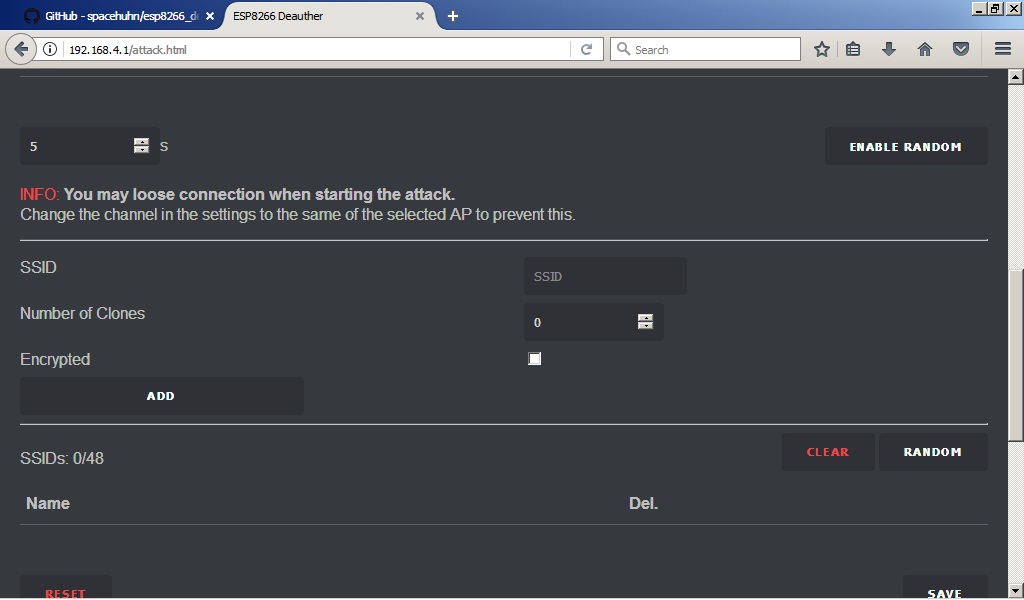Reload the page with refresh icon
The width and height of the screenshot is (1024, 600).
(586, 50)
